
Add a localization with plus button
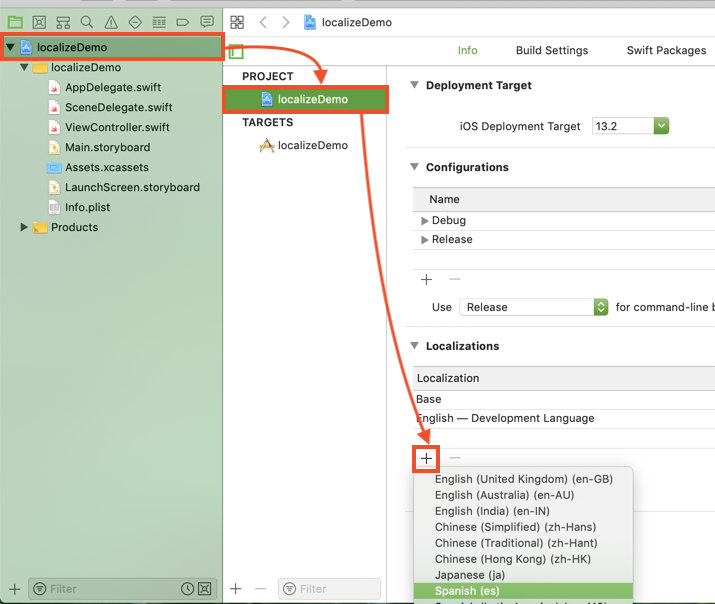pyautogui.click(x=426, y=458)
